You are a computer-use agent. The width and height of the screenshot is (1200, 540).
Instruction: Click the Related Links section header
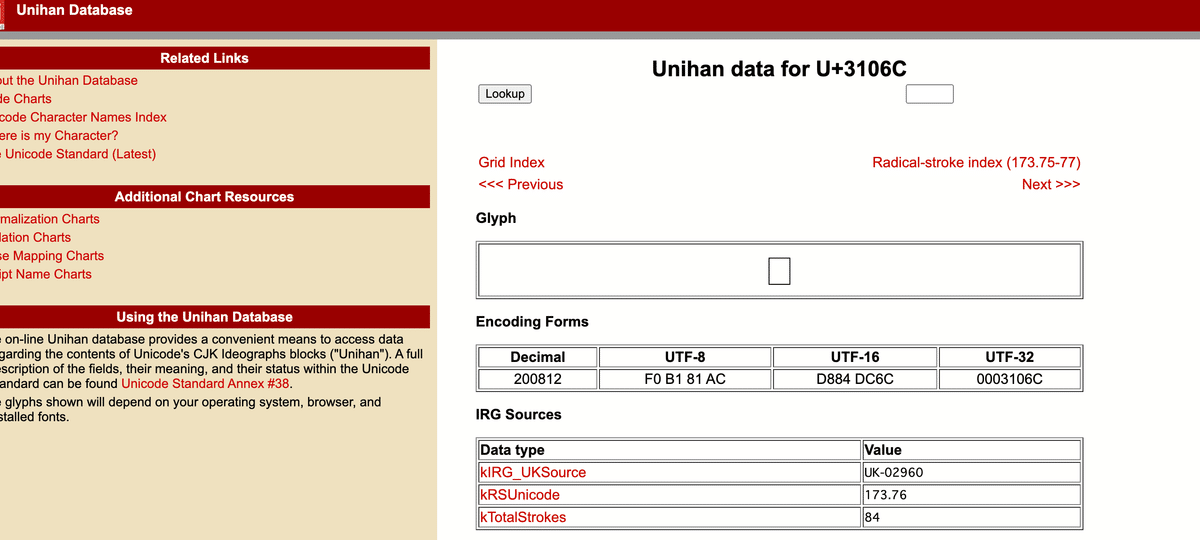205,58
